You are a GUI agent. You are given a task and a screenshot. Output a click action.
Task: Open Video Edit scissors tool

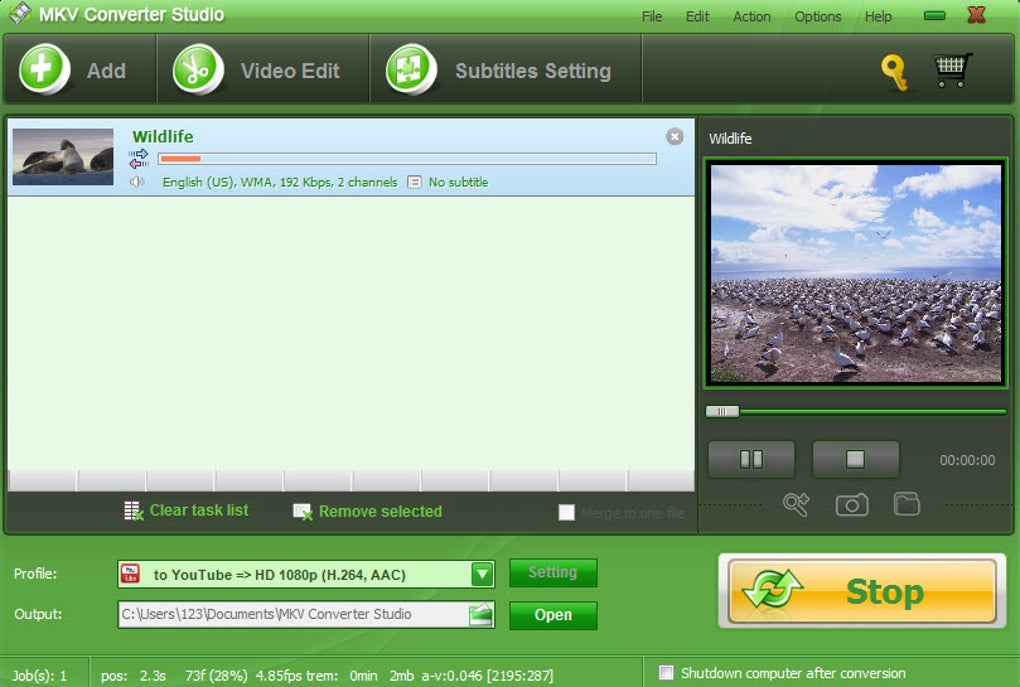[198, 69]
